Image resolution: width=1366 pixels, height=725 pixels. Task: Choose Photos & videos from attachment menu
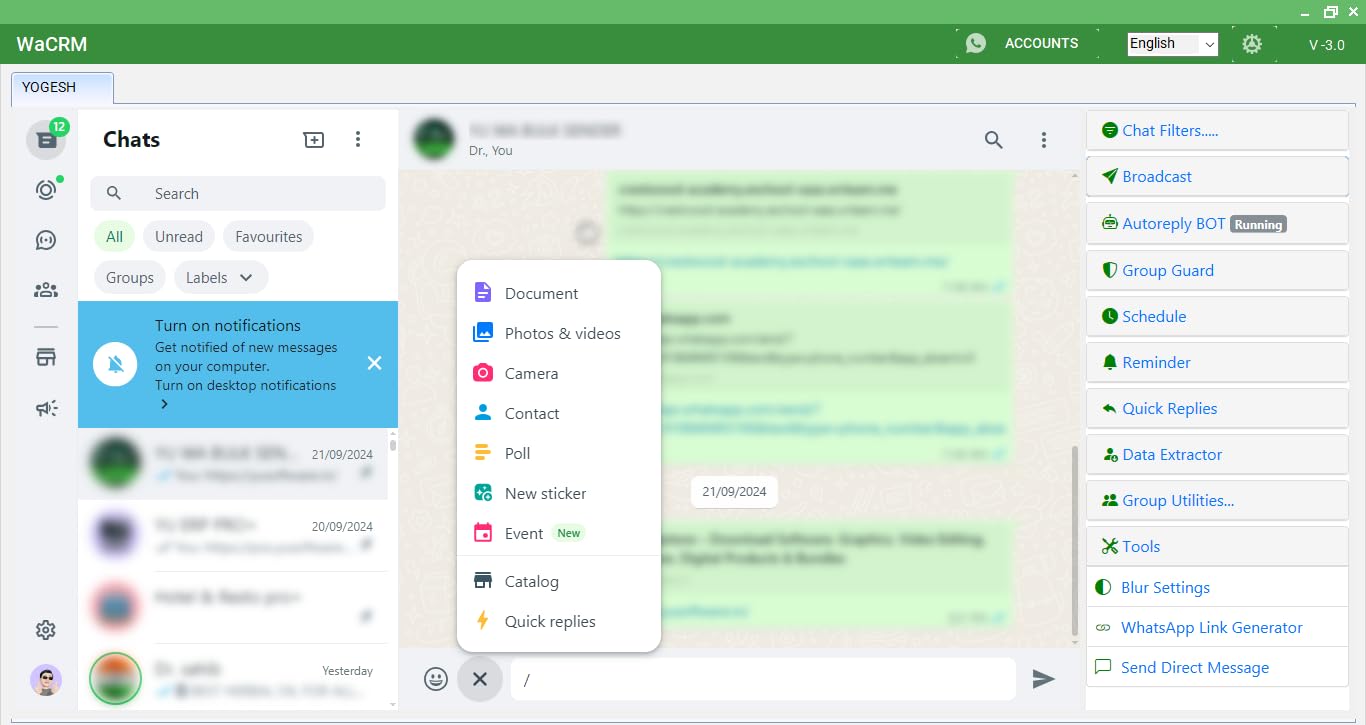(559, 333)
